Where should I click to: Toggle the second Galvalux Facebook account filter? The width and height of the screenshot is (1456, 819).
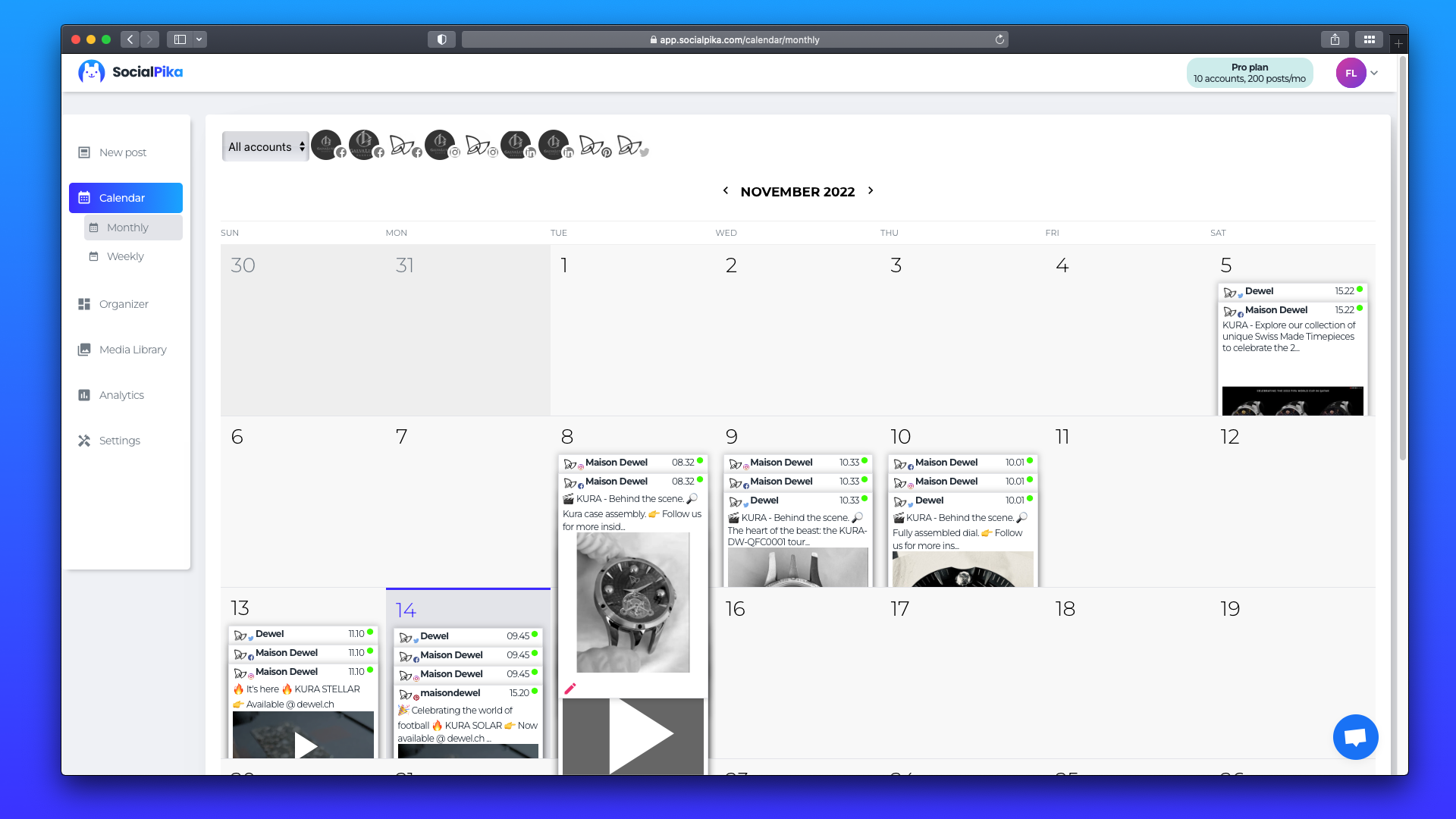366,146
